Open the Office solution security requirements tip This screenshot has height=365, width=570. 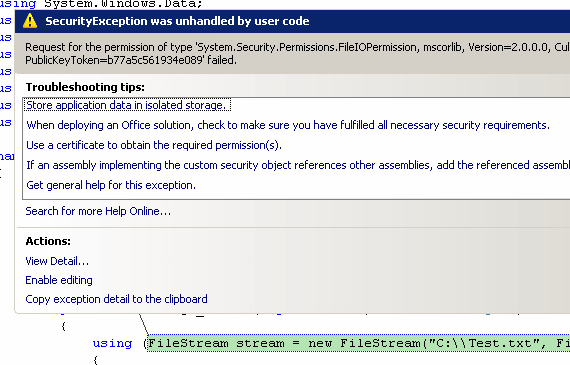(288, 125)
